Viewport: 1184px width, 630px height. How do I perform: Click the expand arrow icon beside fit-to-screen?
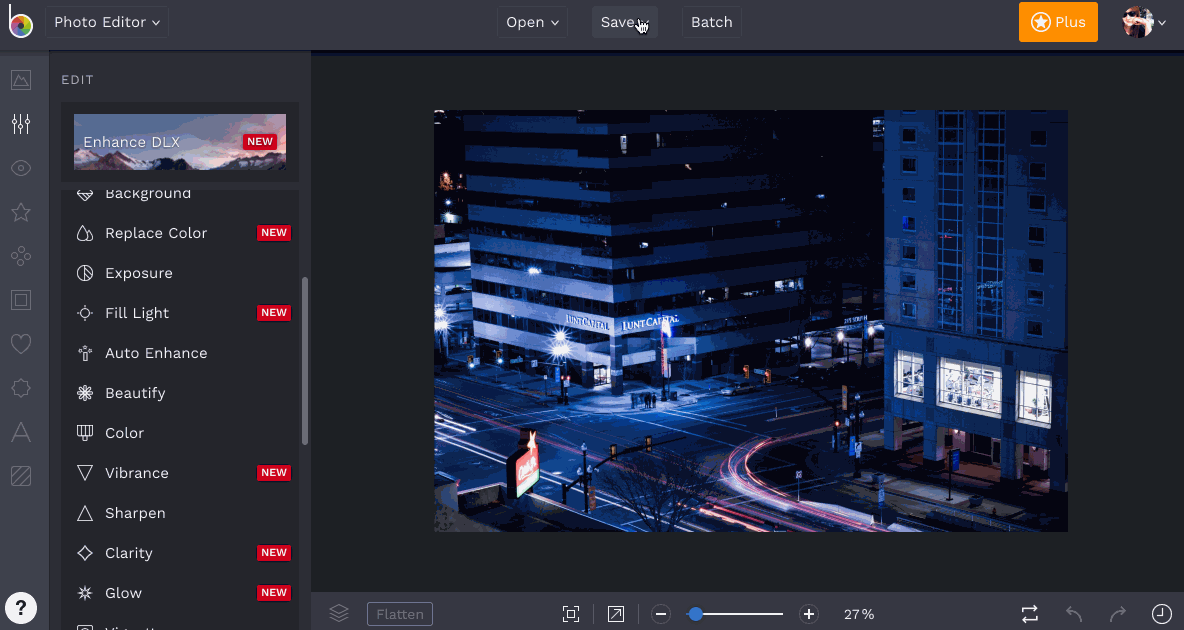pyautogui.click(x=616, y=614)
